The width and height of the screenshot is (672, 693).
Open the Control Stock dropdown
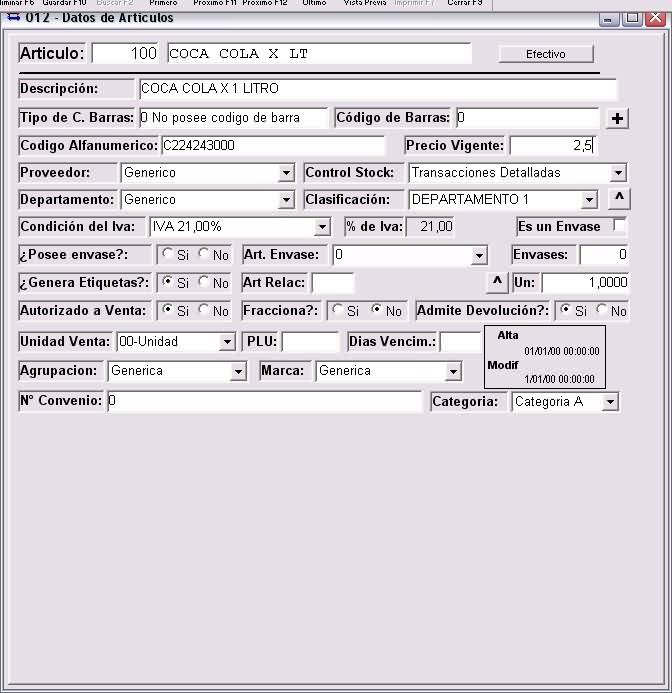(x=618, y=173)
